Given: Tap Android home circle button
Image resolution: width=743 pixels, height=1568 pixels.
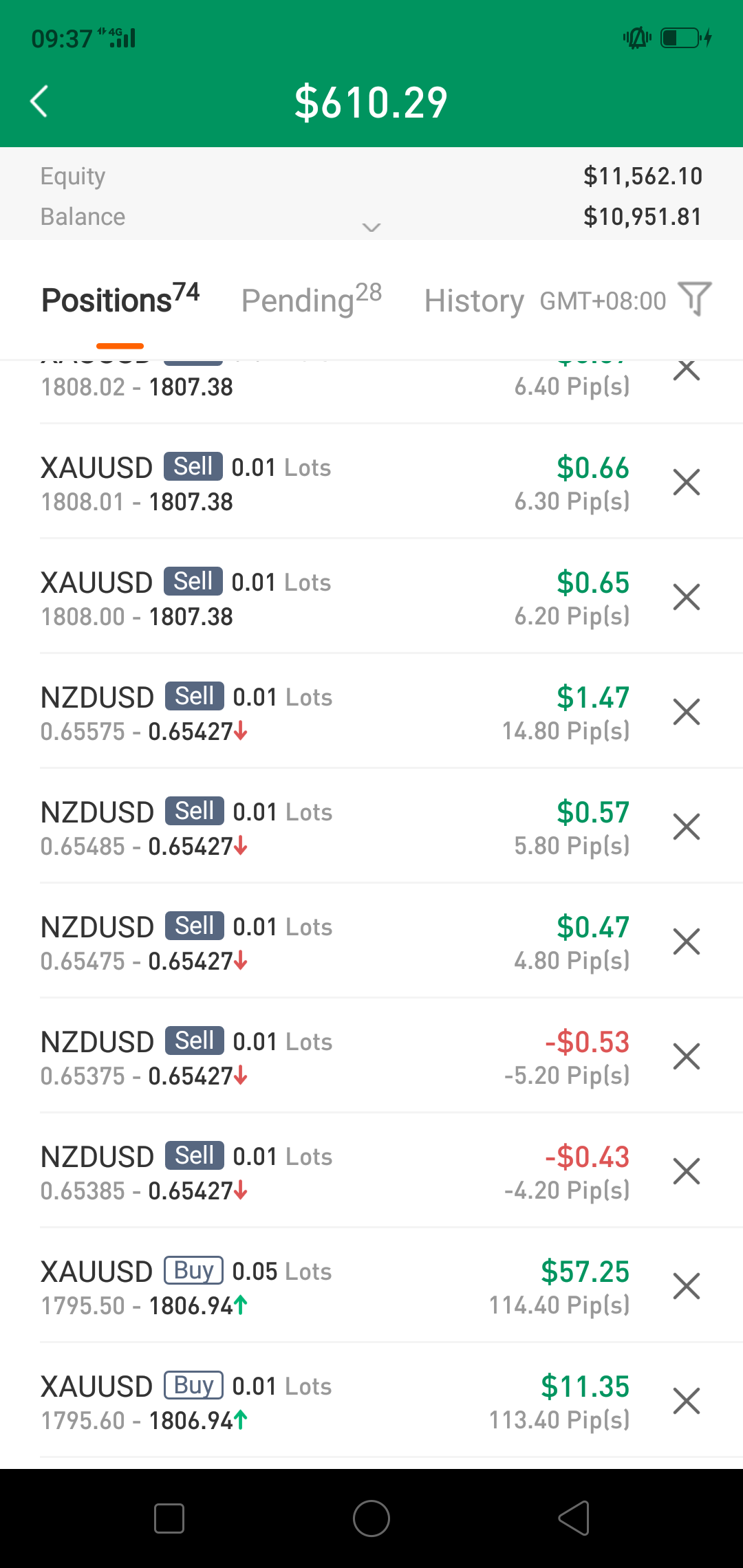Looking at the screenshot, I should pyautogui.click(x=371, y=1518).
